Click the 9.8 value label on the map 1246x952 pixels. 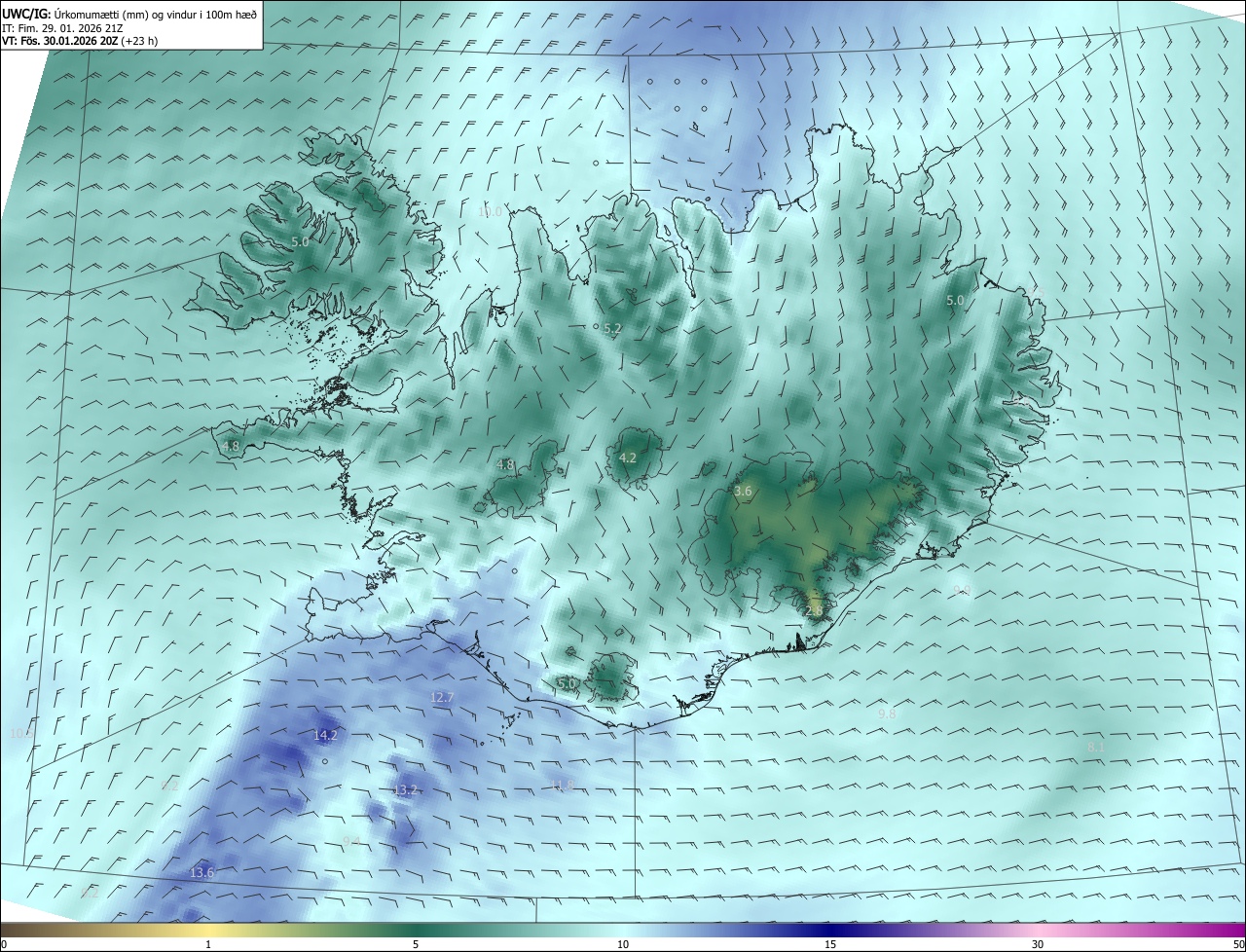pos(887,714)
